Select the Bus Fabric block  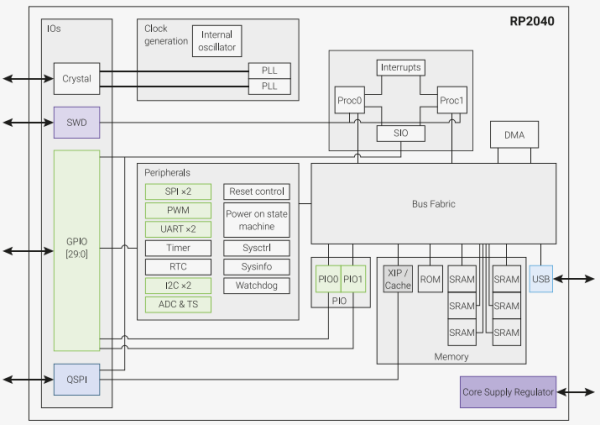pyautogui.click(x=433, y=204)
